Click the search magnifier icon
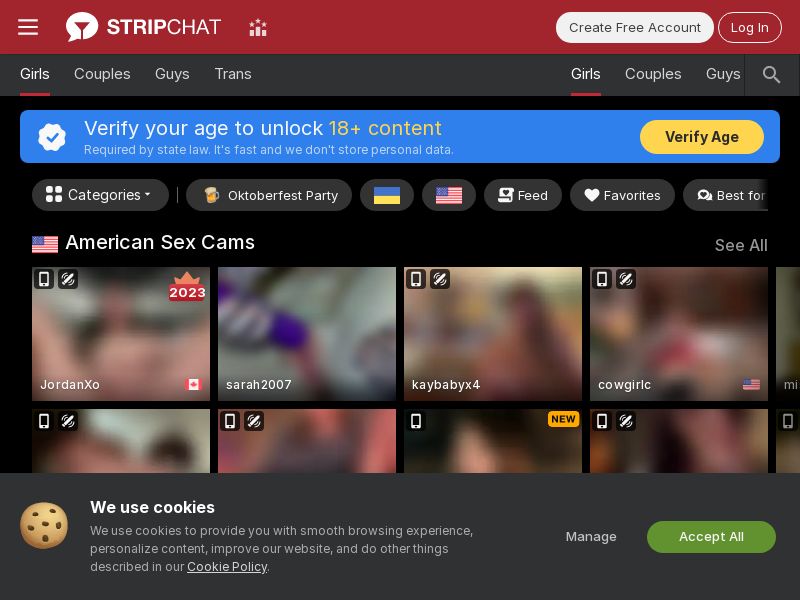The height and width of the screenshot is (600, 800). (771, 74)
